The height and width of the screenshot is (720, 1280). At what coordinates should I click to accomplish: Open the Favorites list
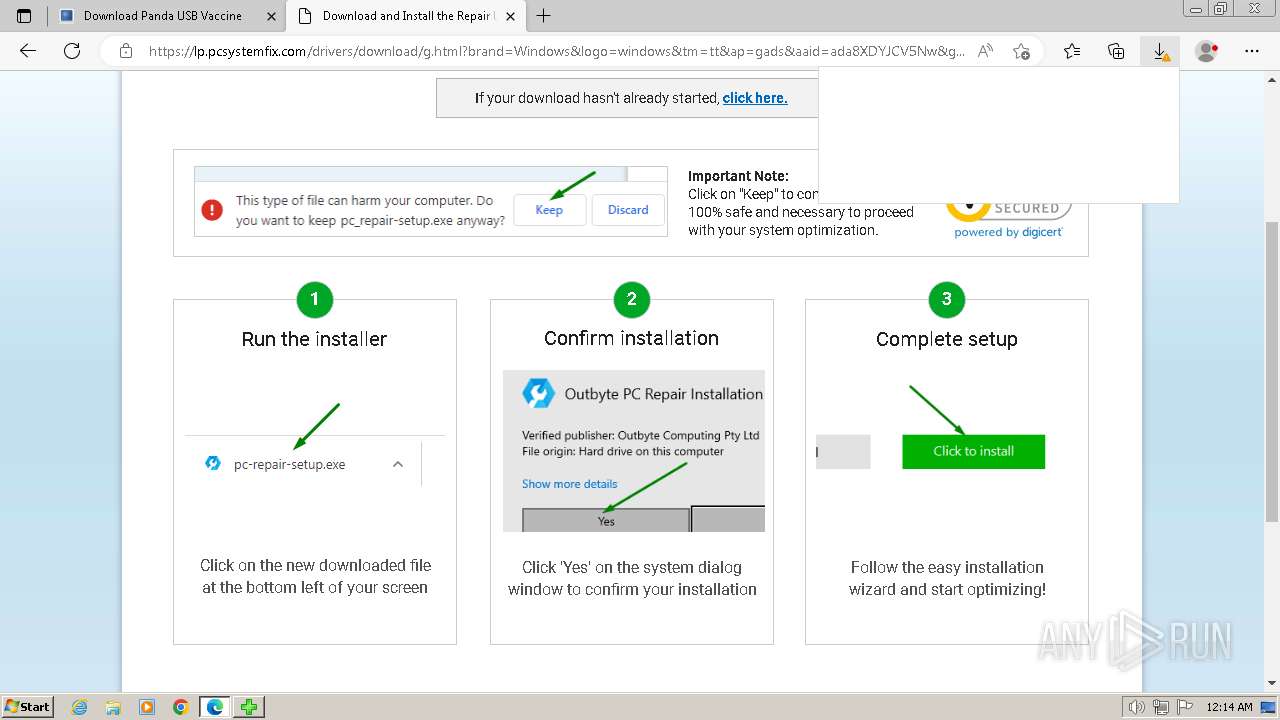1072,51
